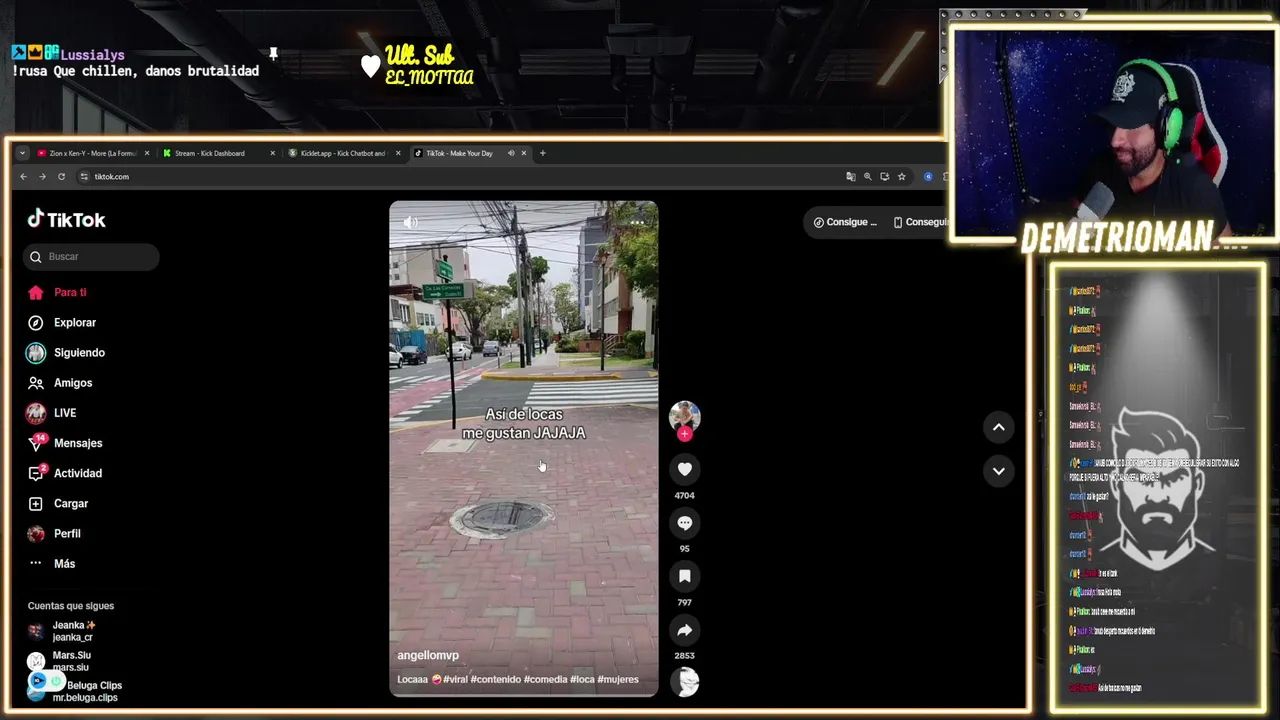This screenshot has height=720, width=1280.
Task: Open the Amigos section
Action: pyautogui.click(x=59, y=383)
